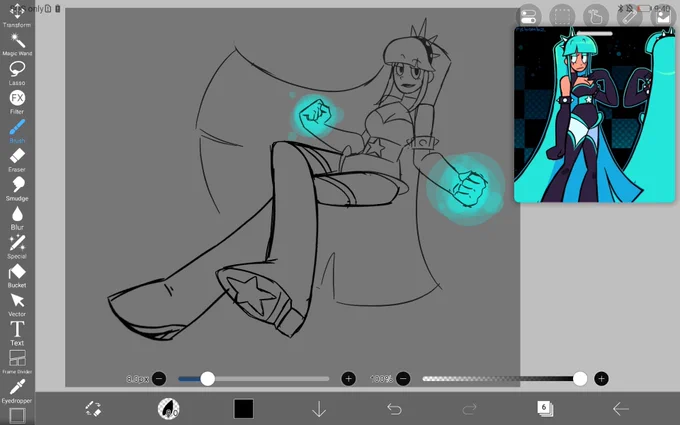
Task: Increase brush opacity with plus button
Action: pos(601,379)
